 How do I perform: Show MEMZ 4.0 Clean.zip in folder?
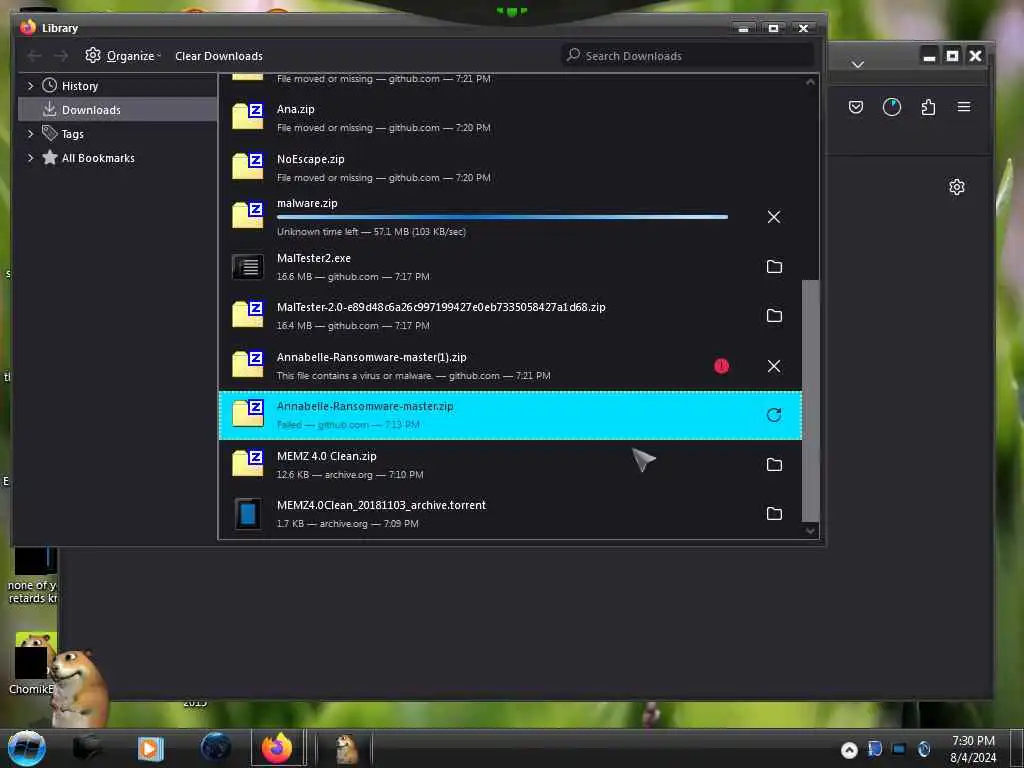[x=774, y=464]
